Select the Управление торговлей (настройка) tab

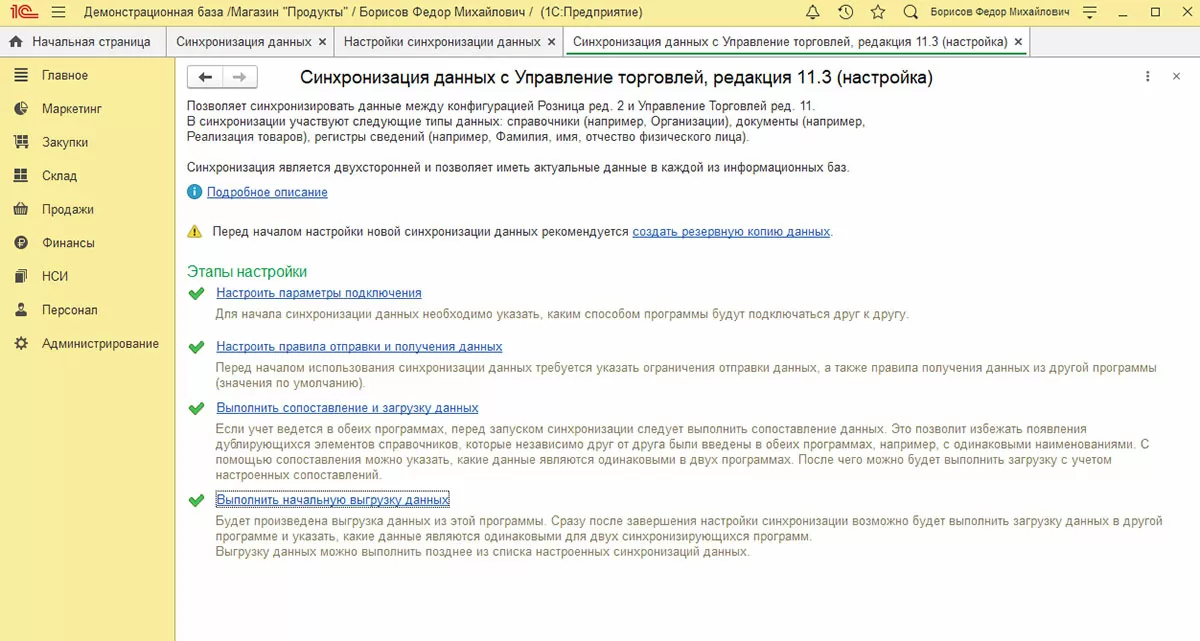point(790,42)
